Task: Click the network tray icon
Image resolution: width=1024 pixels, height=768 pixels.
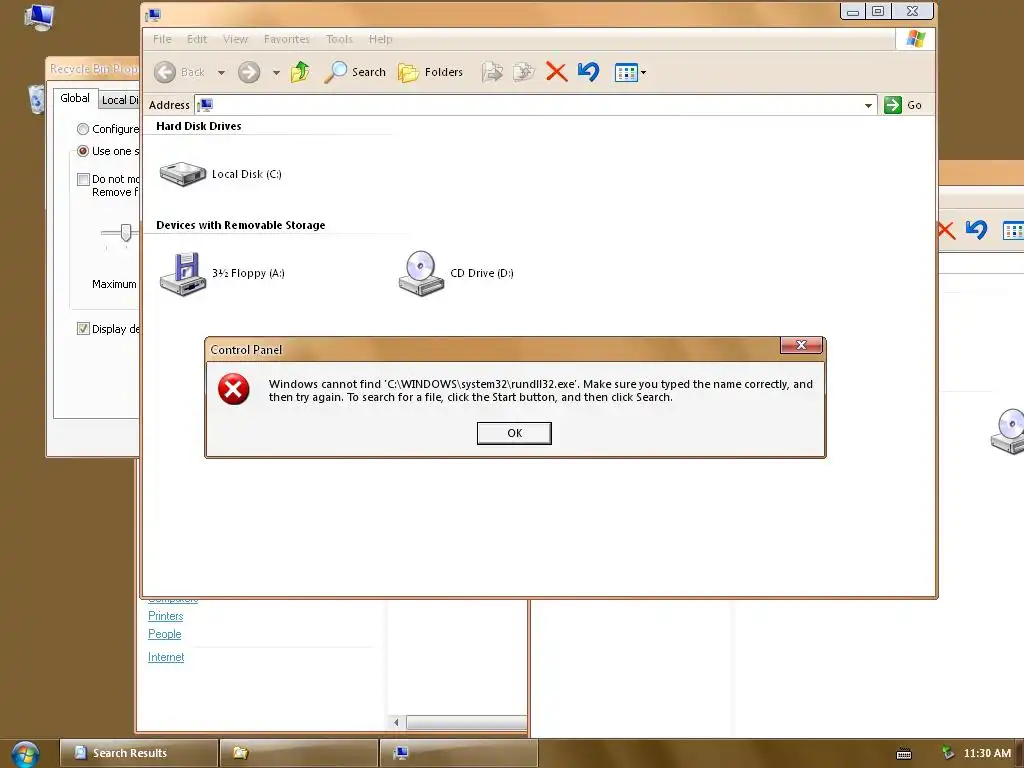Action: coord(947,753)
